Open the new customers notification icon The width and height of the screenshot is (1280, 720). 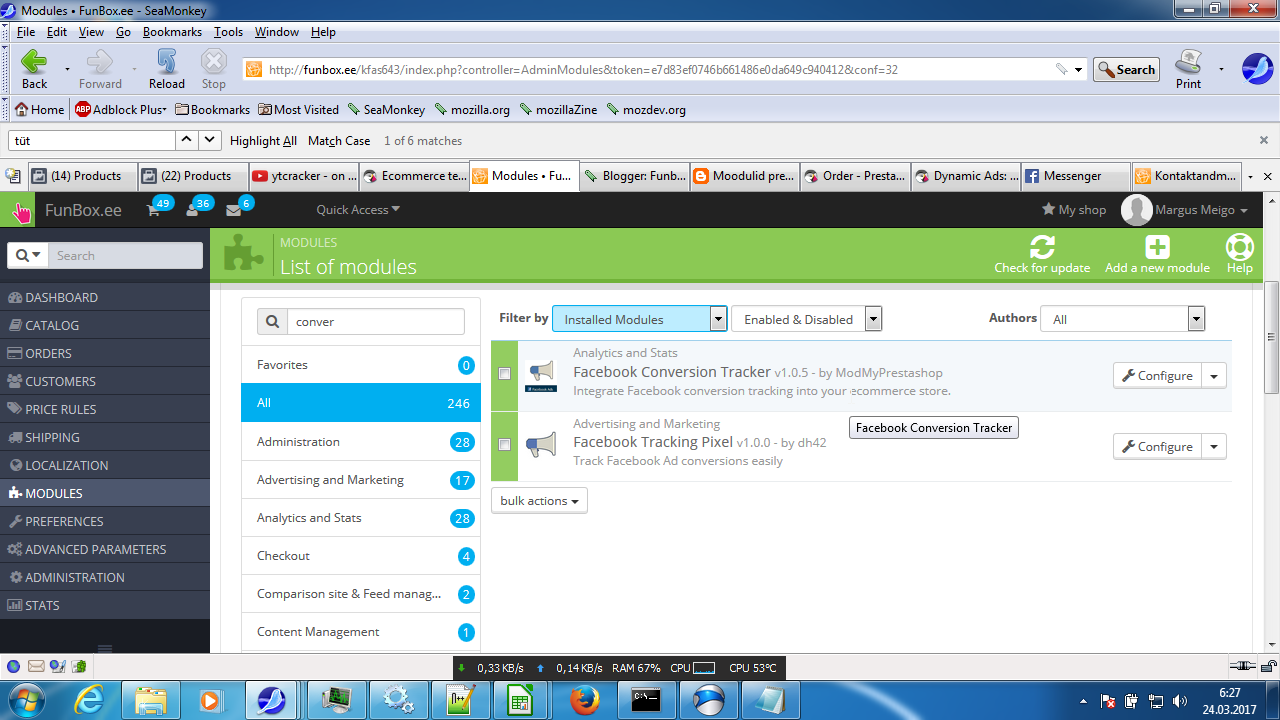(193, 210)
